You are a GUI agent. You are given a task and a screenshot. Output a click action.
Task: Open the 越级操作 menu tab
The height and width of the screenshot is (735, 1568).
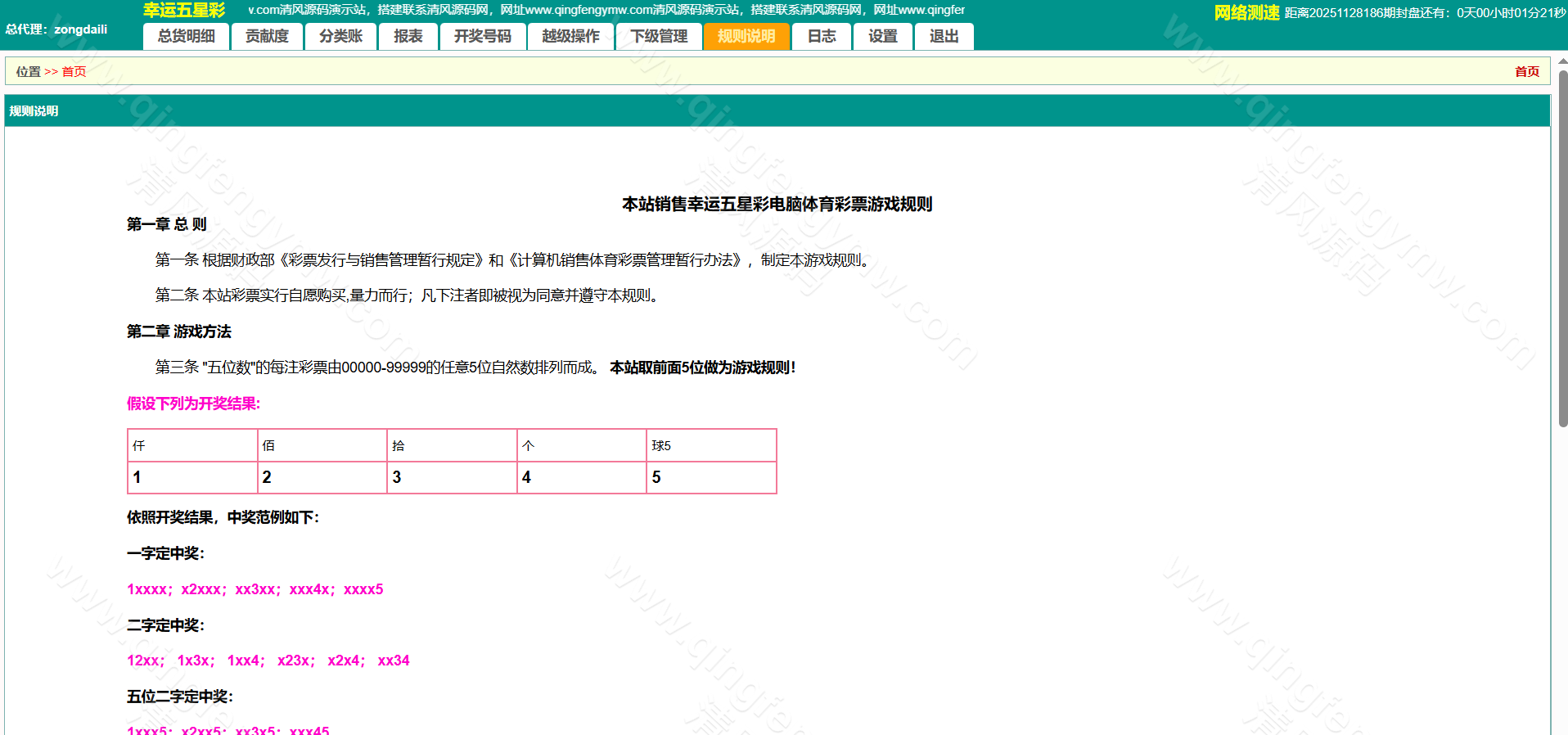click(x=570, y=37)
